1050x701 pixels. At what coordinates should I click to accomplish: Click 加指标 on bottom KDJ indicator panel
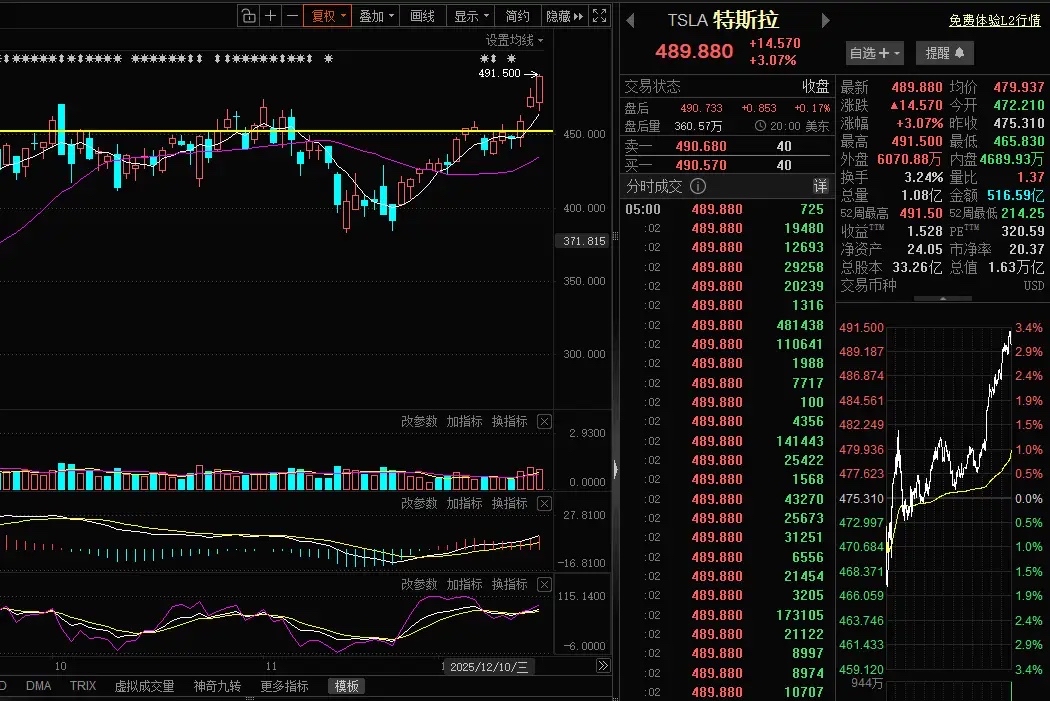point(464,585)
